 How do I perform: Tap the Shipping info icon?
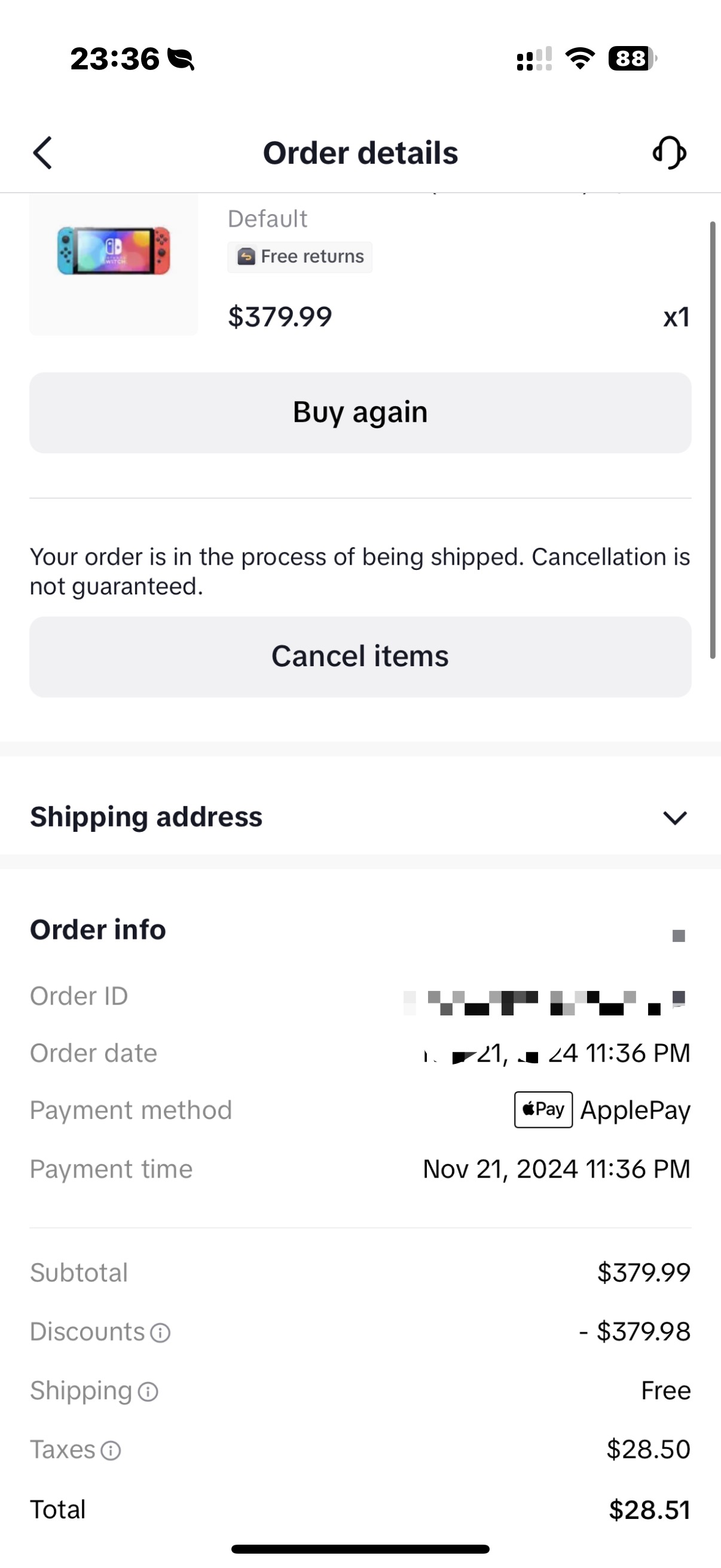[x=148, y=1392]
